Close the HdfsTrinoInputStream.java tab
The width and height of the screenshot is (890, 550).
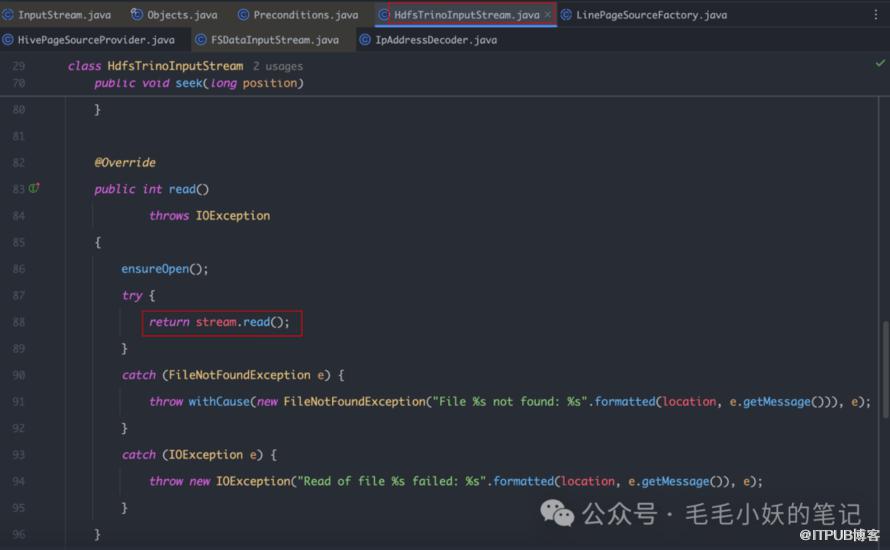click(547, 15)
